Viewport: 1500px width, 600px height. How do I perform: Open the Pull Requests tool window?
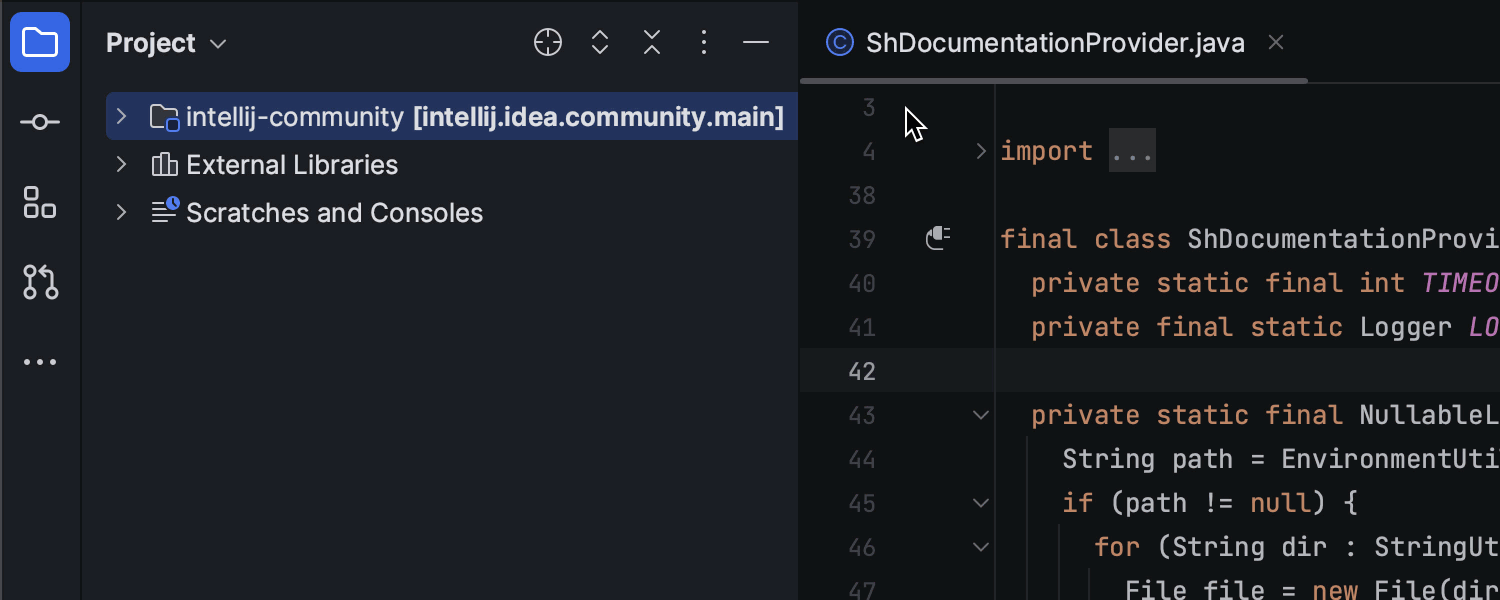pyautogui.click(x=40, y=282)
